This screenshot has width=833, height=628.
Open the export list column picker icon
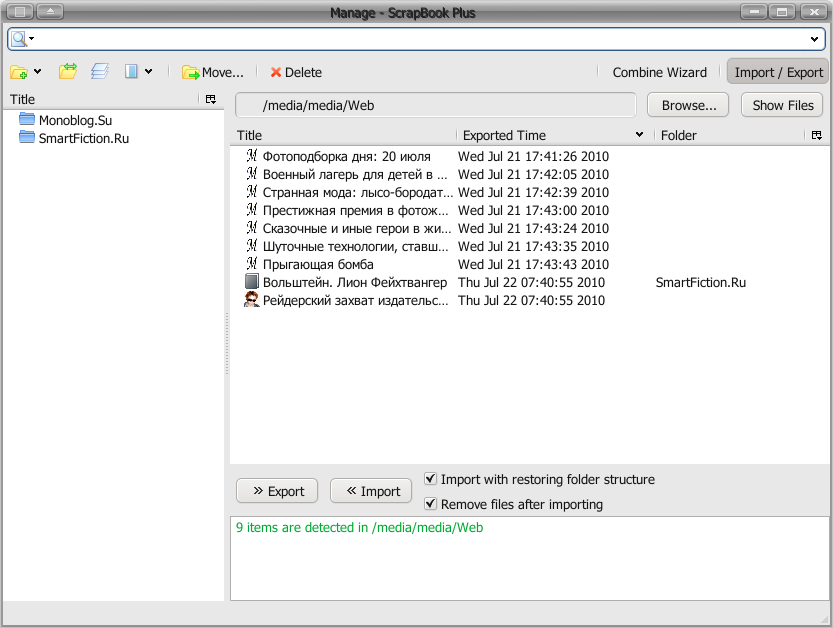(817, 135)
